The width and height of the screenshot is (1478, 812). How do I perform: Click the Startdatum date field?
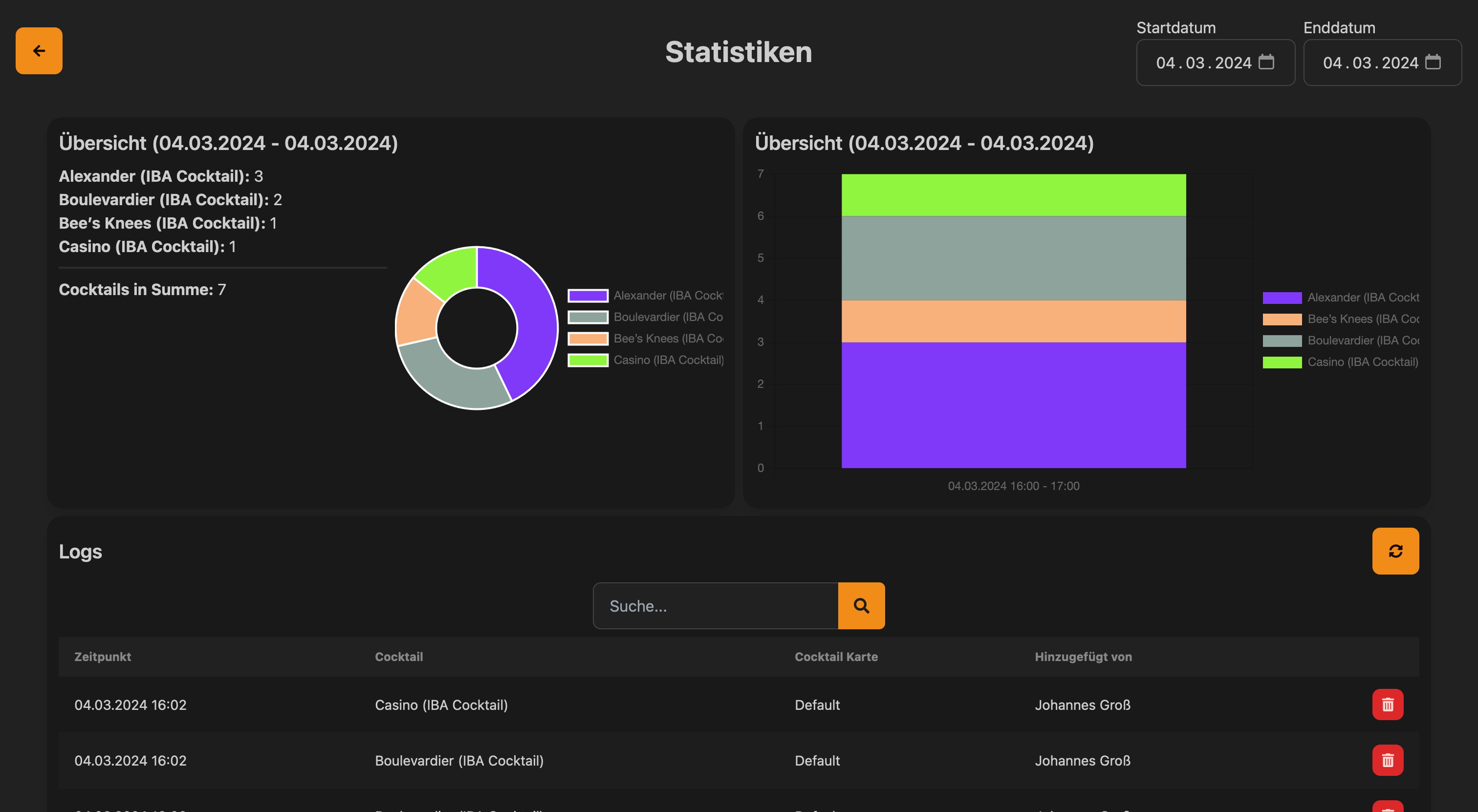(x=1203, y=63)
